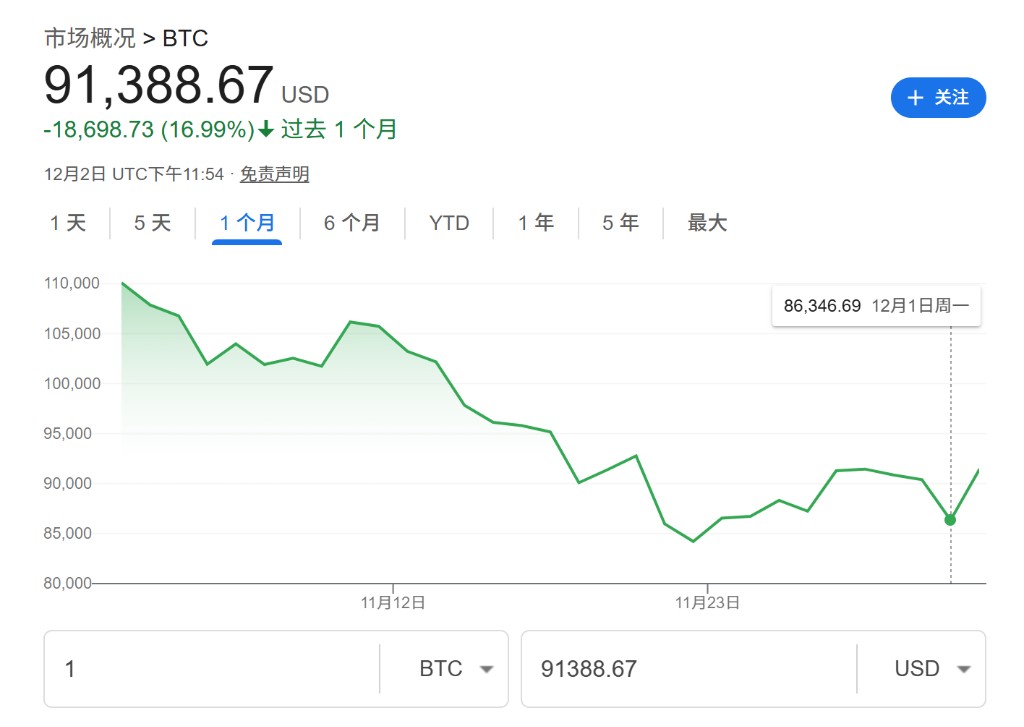Screen dimensions: 1024x727
Task: Open the 市场概况 breadcrumb link
Action: point(89,39)
